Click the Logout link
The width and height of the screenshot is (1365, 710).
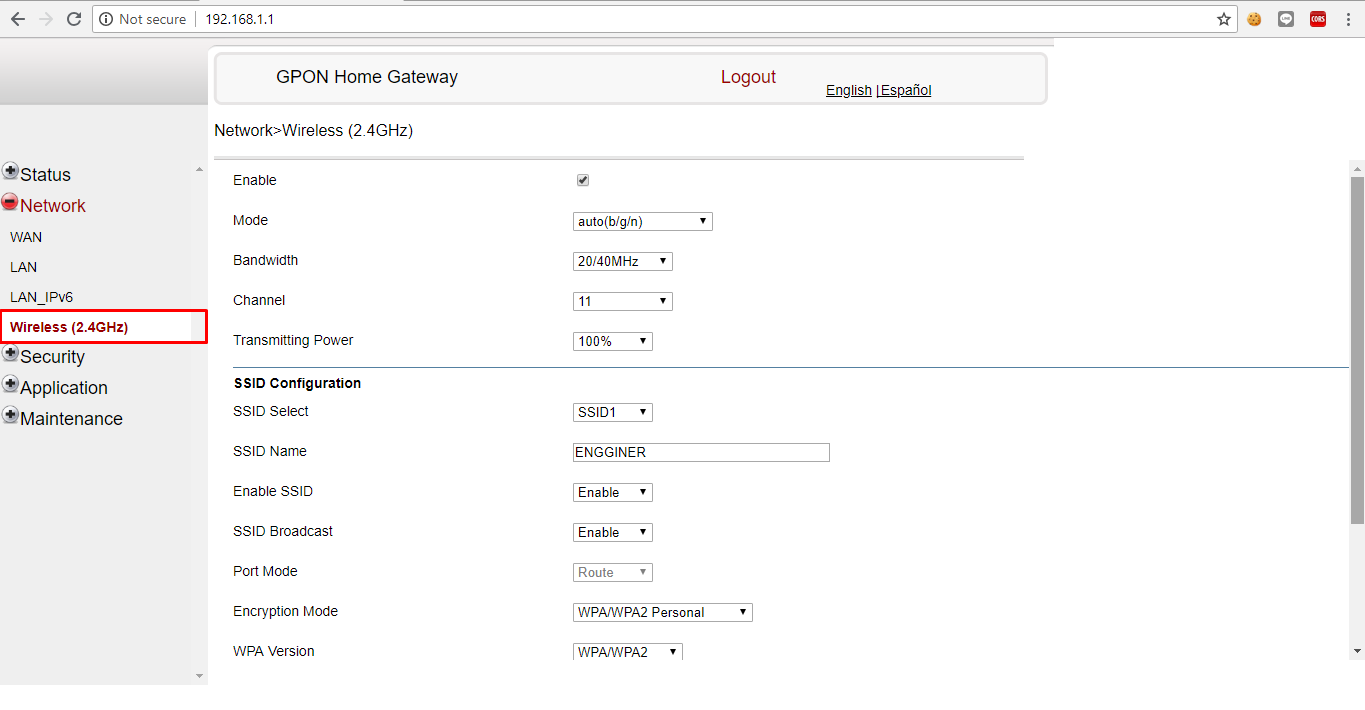click(x=748, y=77)
